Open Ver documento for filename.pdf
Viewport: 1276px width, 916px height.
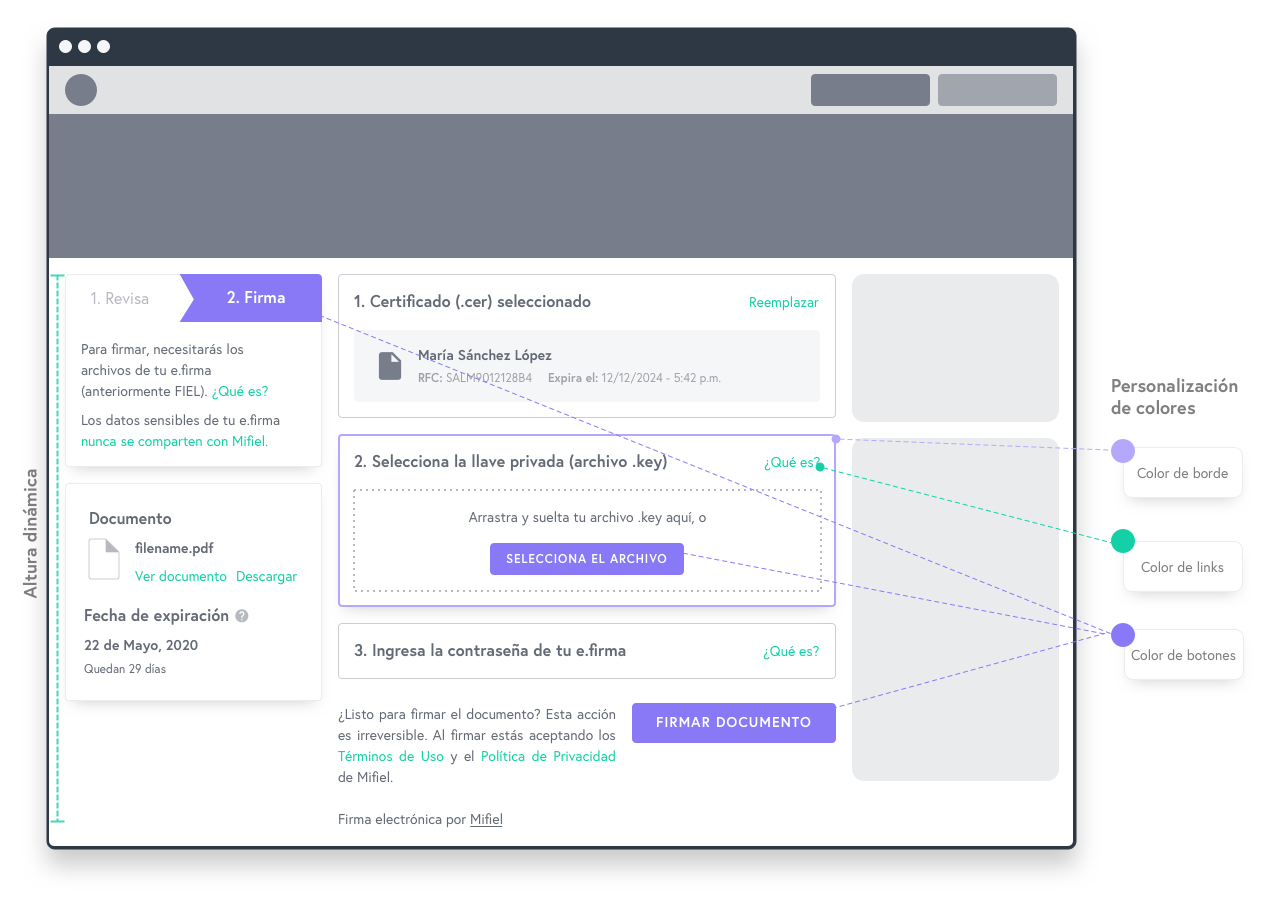pyautogui.click(x=180, y=576)
